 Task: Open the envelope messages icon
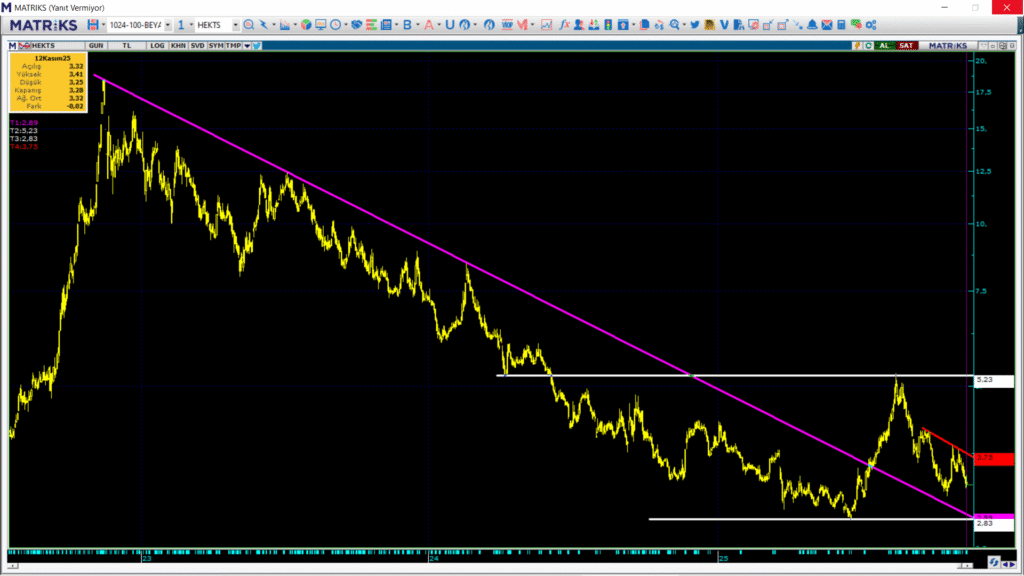827,25
